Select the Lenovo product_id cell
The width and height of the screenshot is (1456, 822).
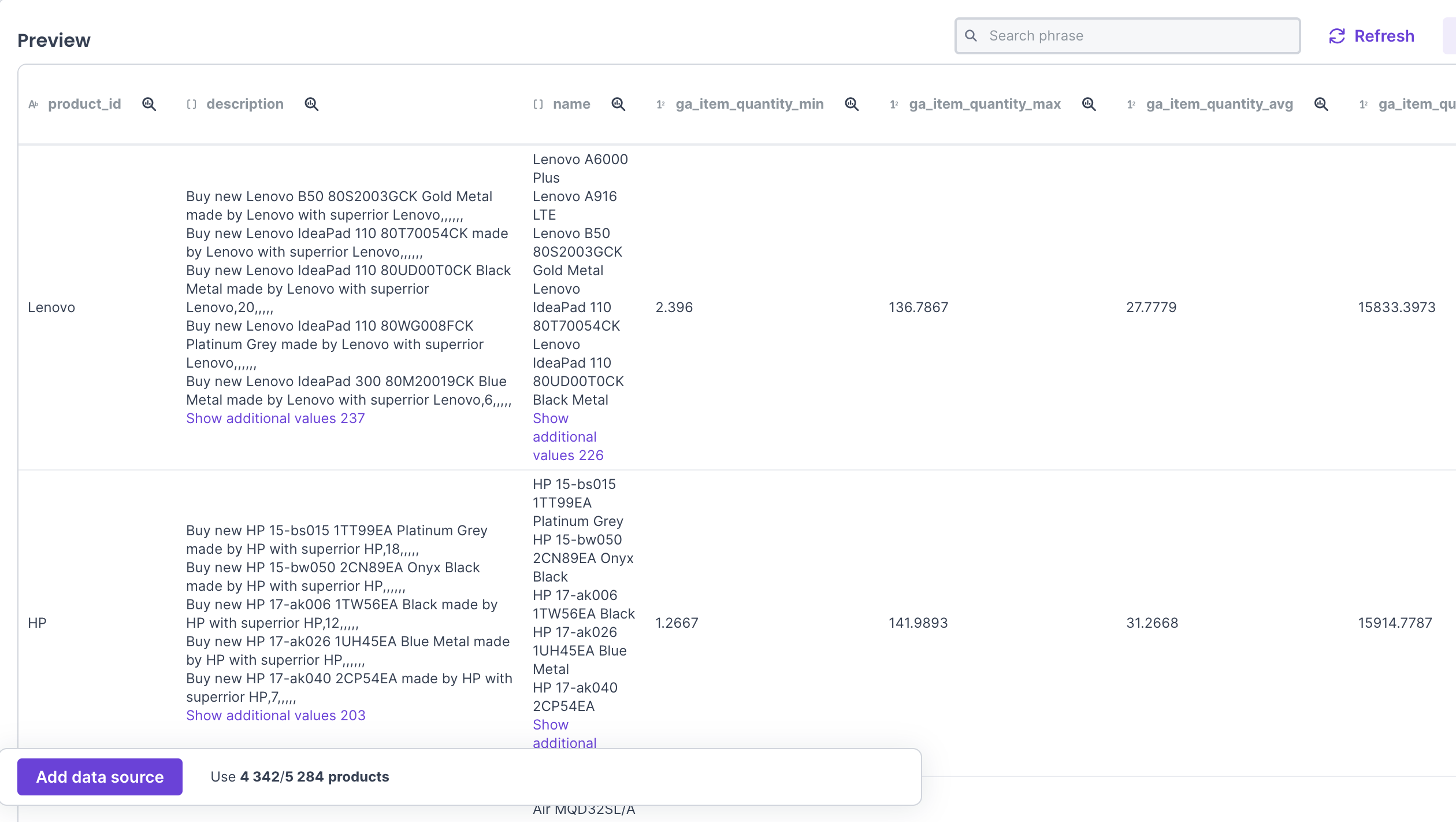pyautogui.click(x=51, y=308)
